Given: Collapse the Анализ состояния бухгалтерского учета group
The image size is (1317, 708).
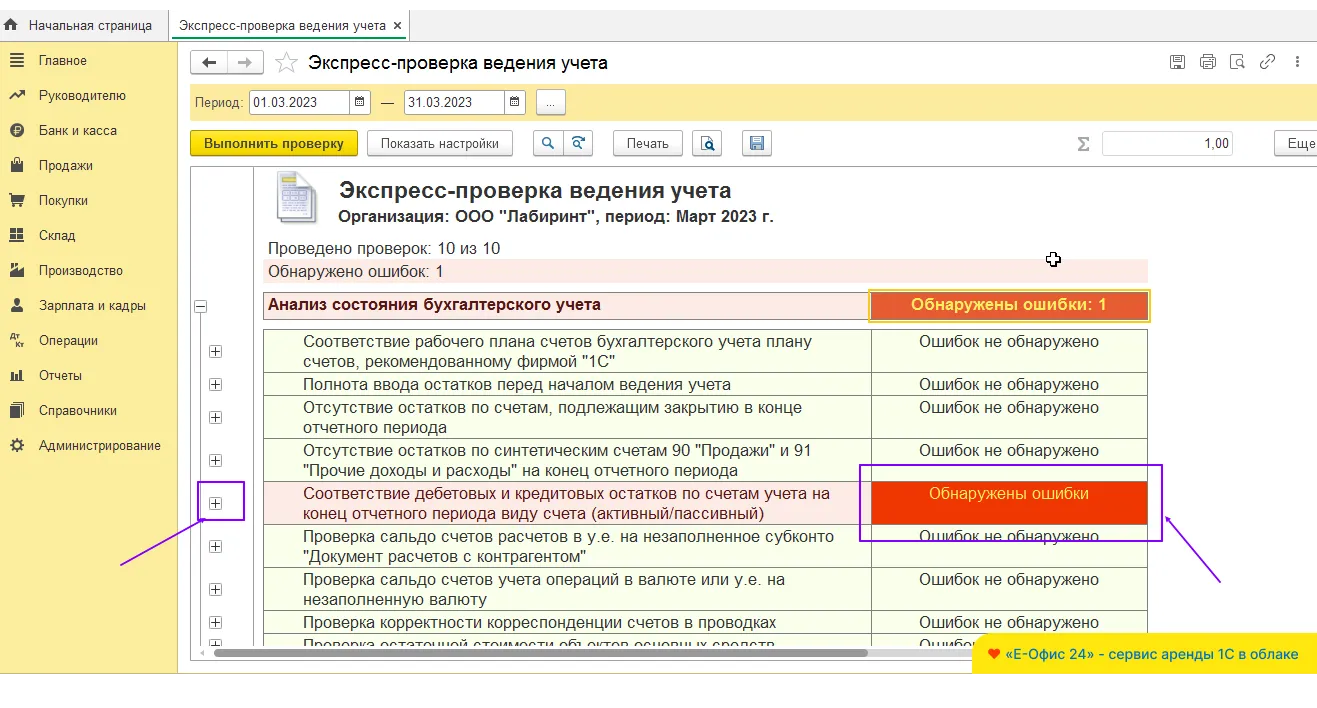Looking at the screenshot, I should point(201,307).
